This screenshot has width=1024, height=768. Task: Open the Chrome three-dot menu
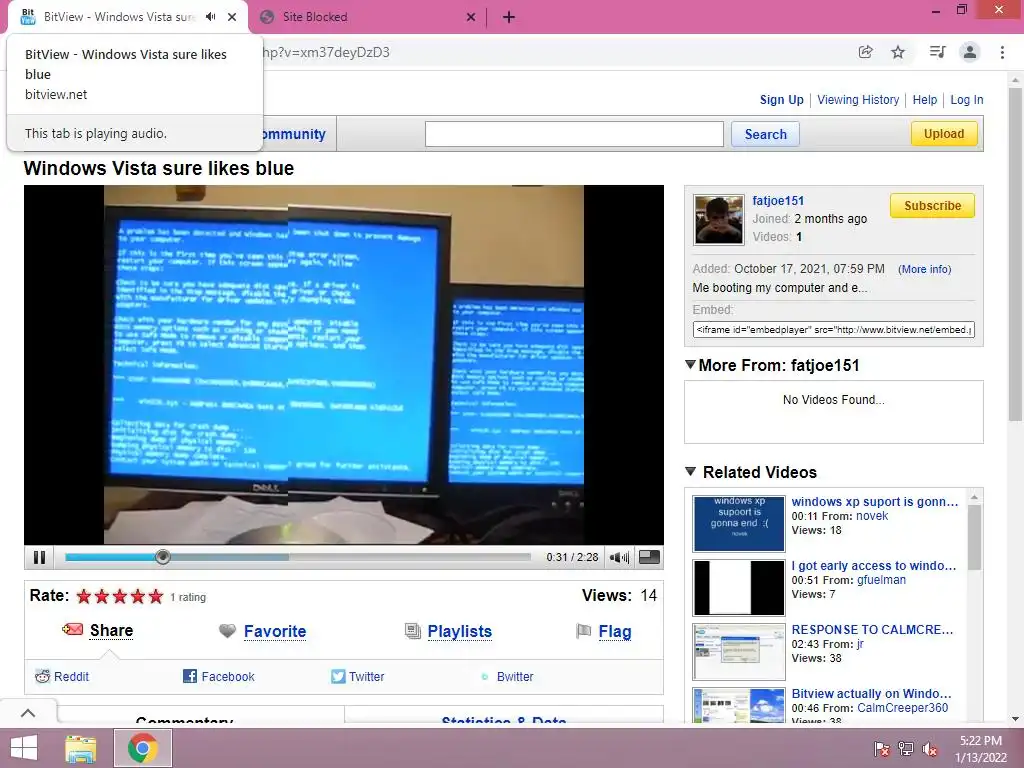[1002, 52]
